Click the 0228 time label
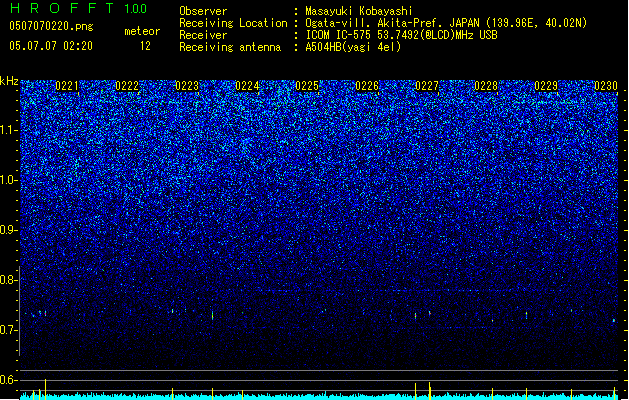Image resolution: width=629 pixels, height=400 pixels. [486, 86]
